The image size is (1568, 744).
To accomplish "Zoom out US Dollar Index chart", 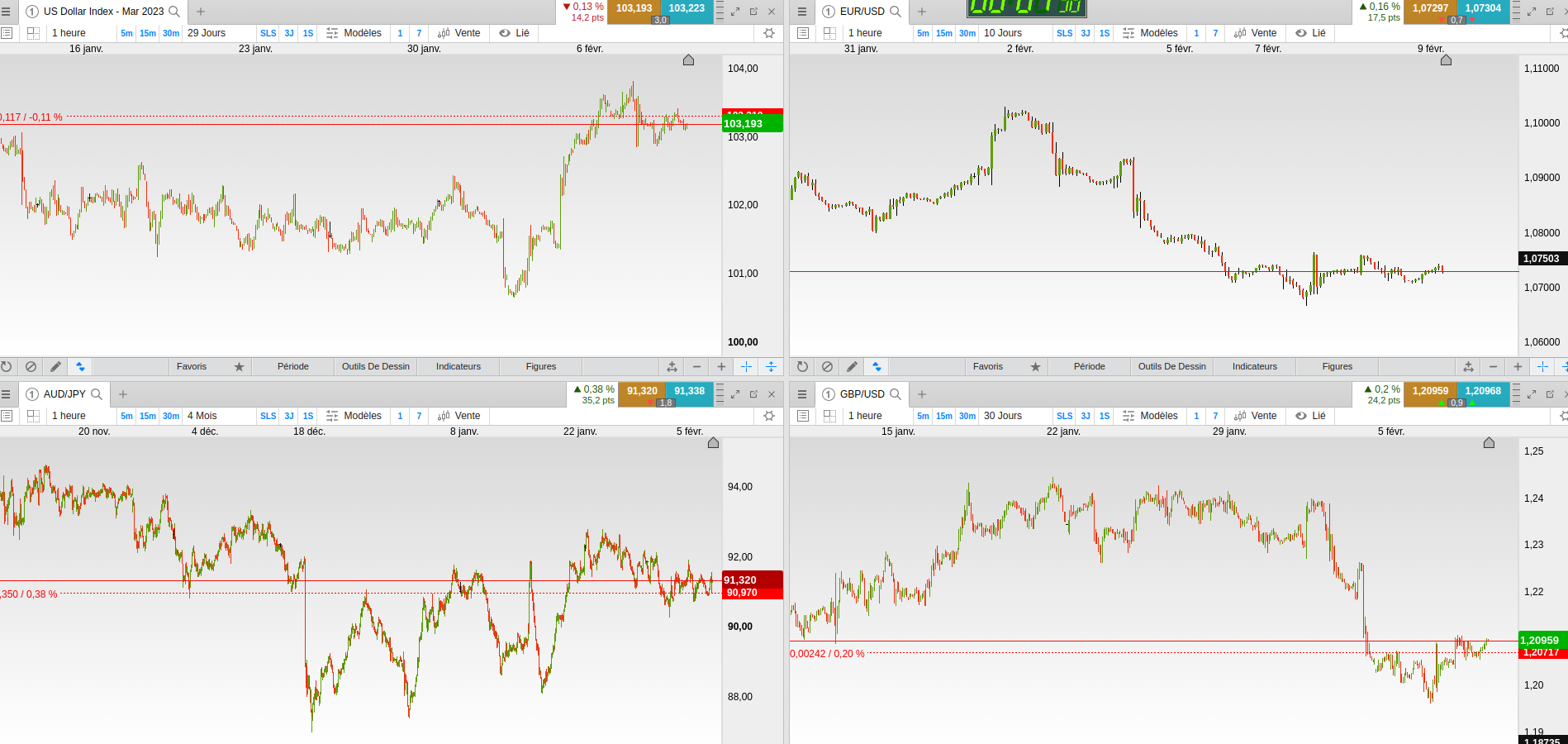I will 696,366.
